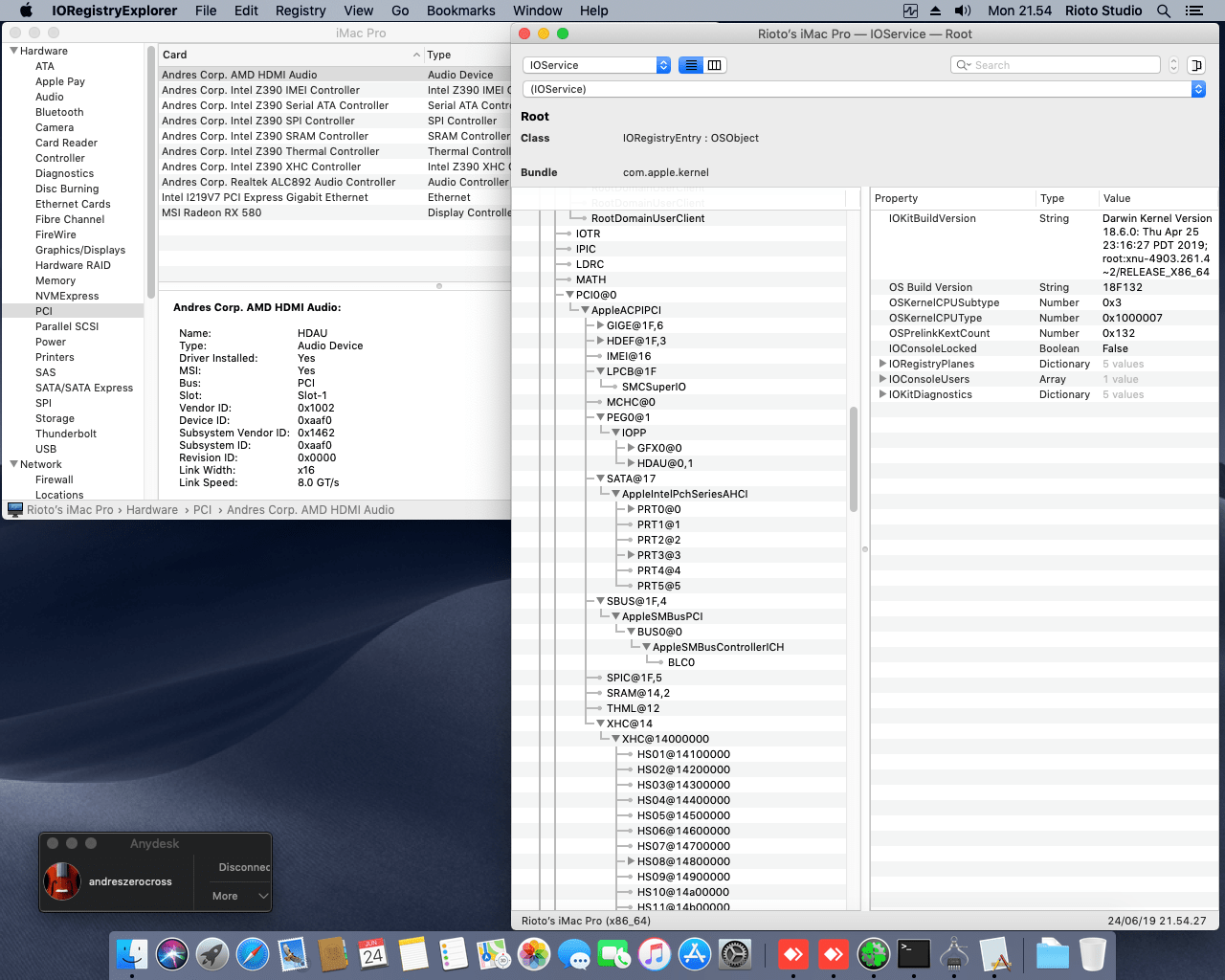Click the volume icon in menu bar
The width and height of the screenshot is (1225, 980).
[x=963, y=11]
